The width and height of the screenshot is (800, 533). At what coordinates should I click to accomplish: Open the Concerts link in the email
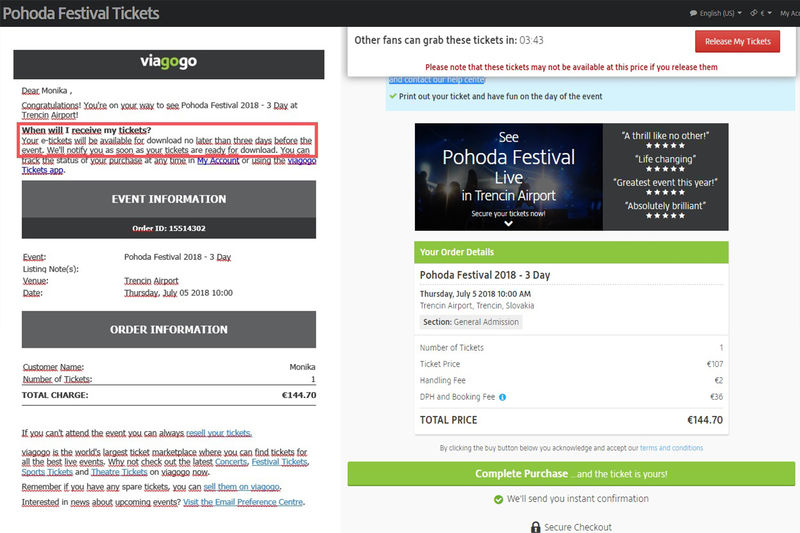pyautogui.click(x=231, y=462)
